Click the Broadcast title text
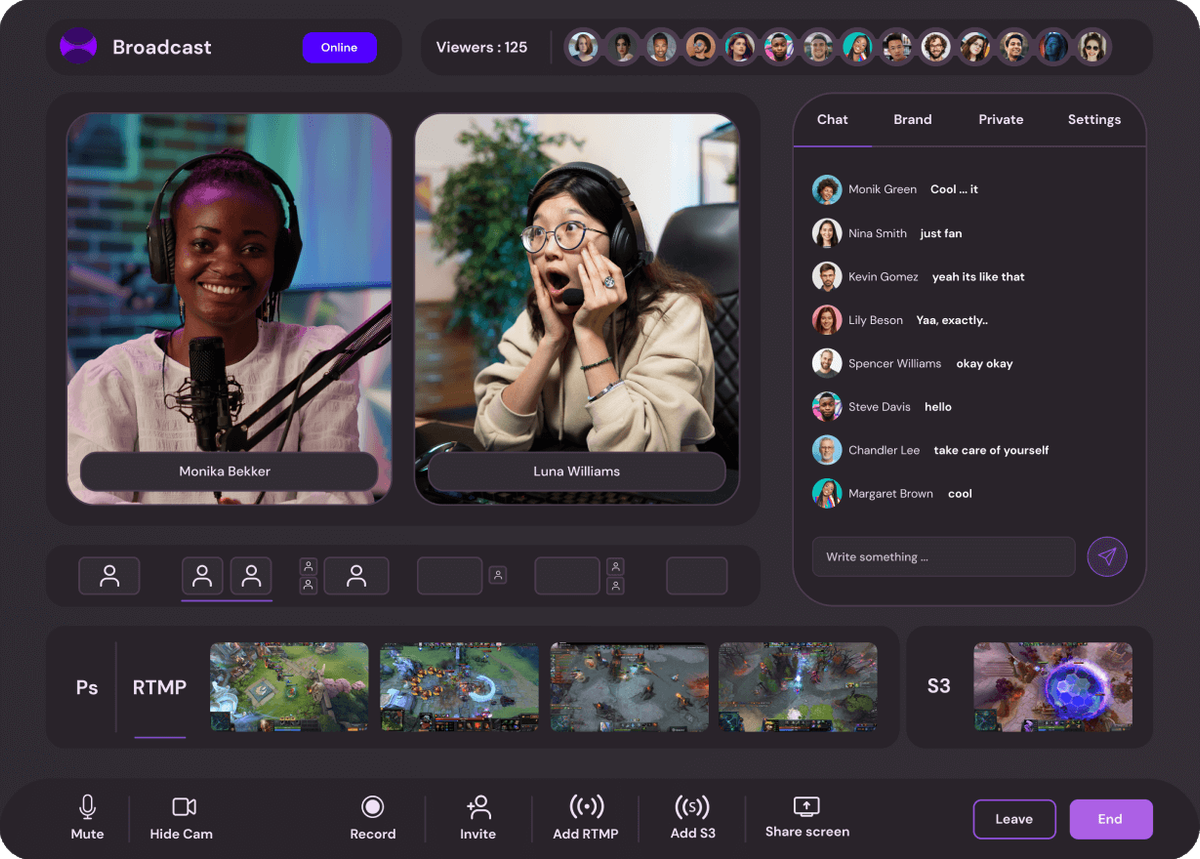Image resolution: width=1200 pixels, height=859 pixels. coord(162,47)
